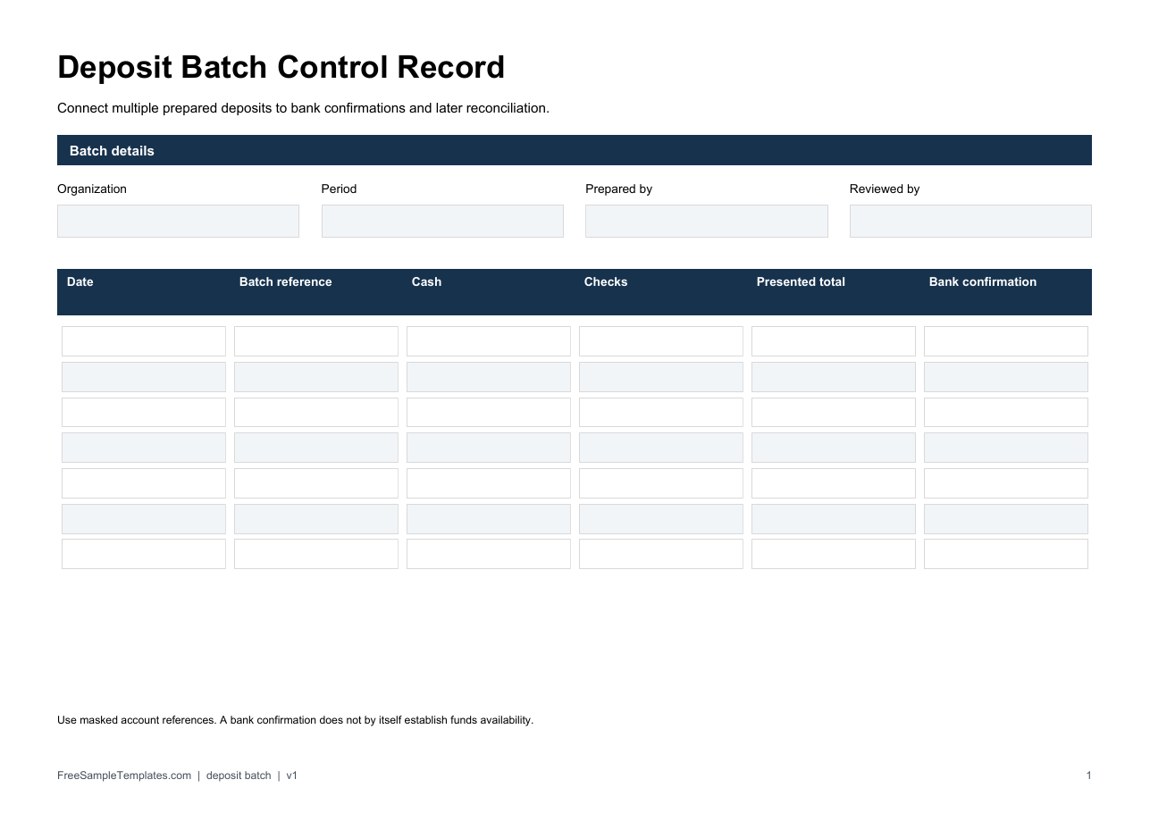Click the Date cell in fourth table row

tap(144, 447)
